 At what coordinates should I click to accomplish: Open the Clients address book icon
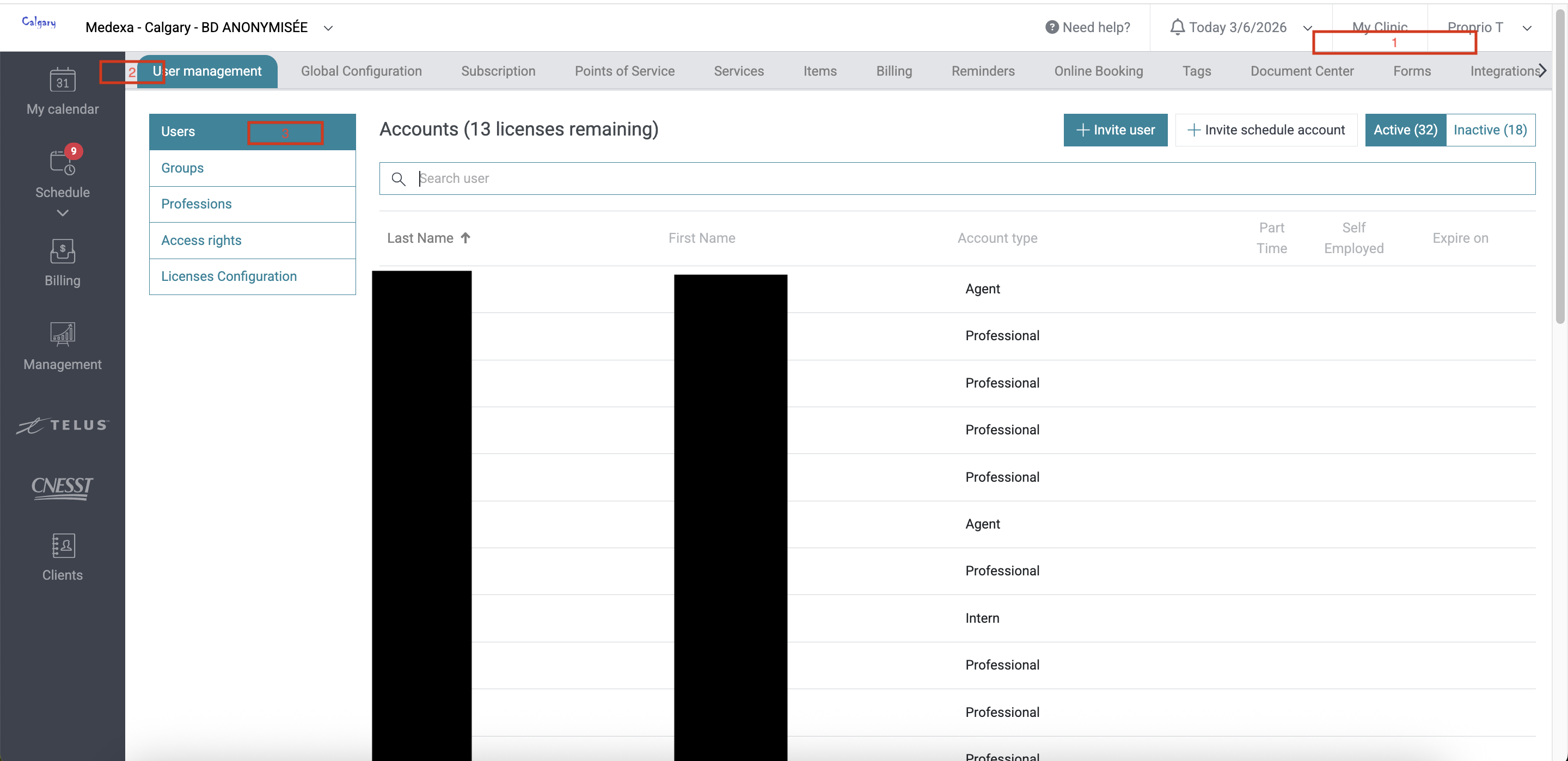[x=62, y=545]
